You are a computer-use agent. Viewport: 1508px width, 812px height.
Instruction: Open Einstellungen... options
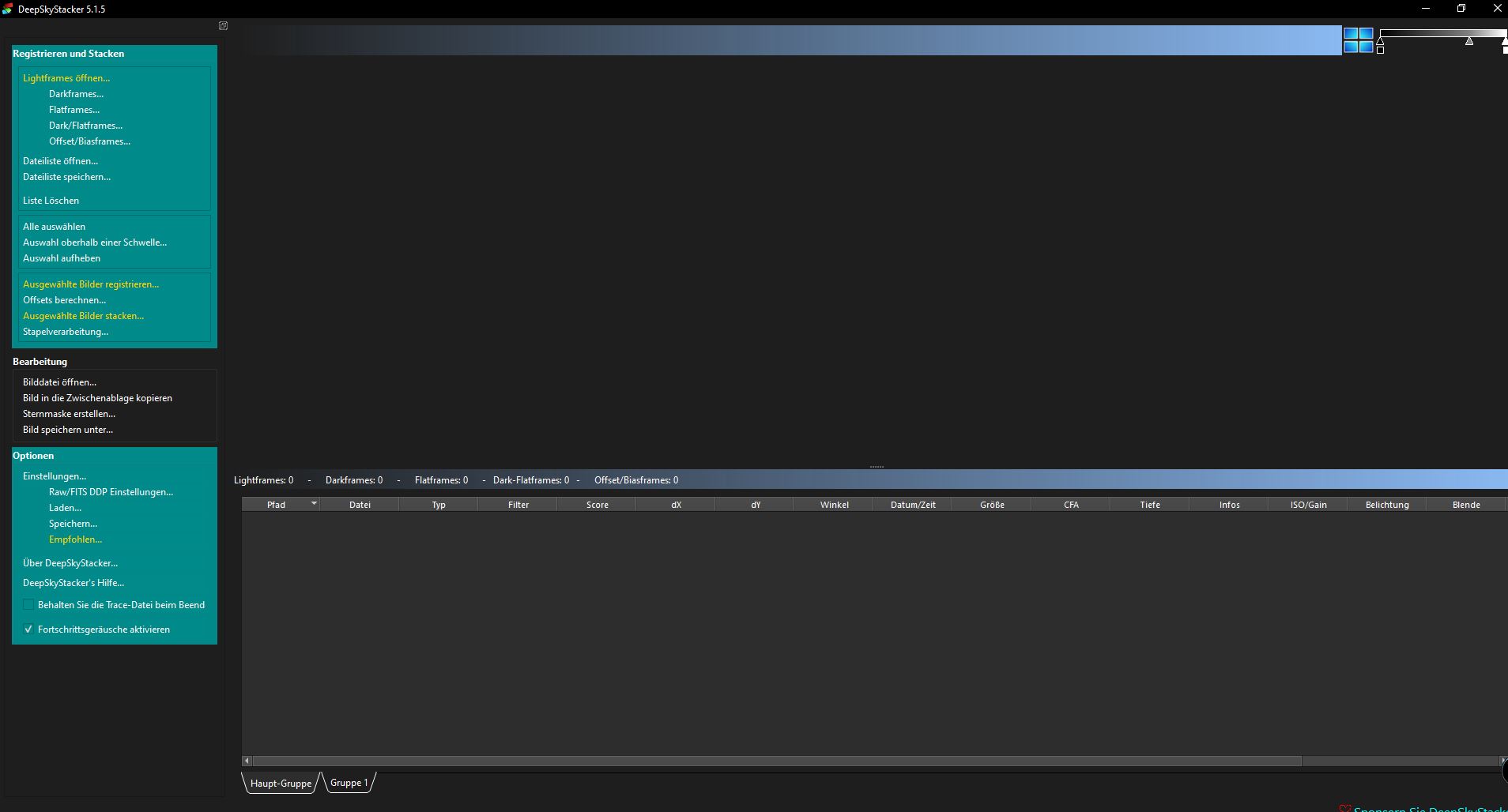coord(55,476)
